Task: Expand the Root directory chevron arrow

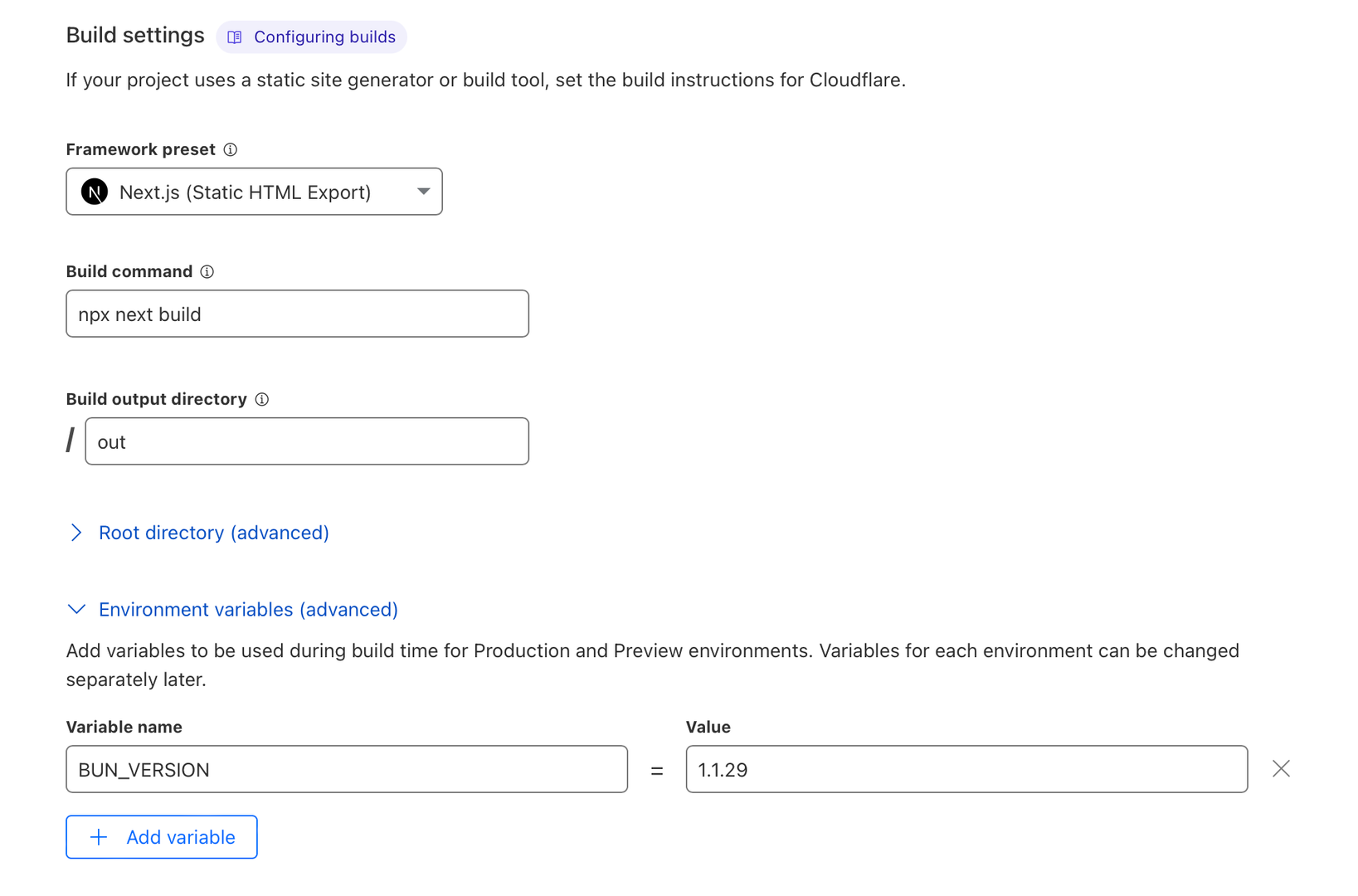Action: click(x=76, y=533)
